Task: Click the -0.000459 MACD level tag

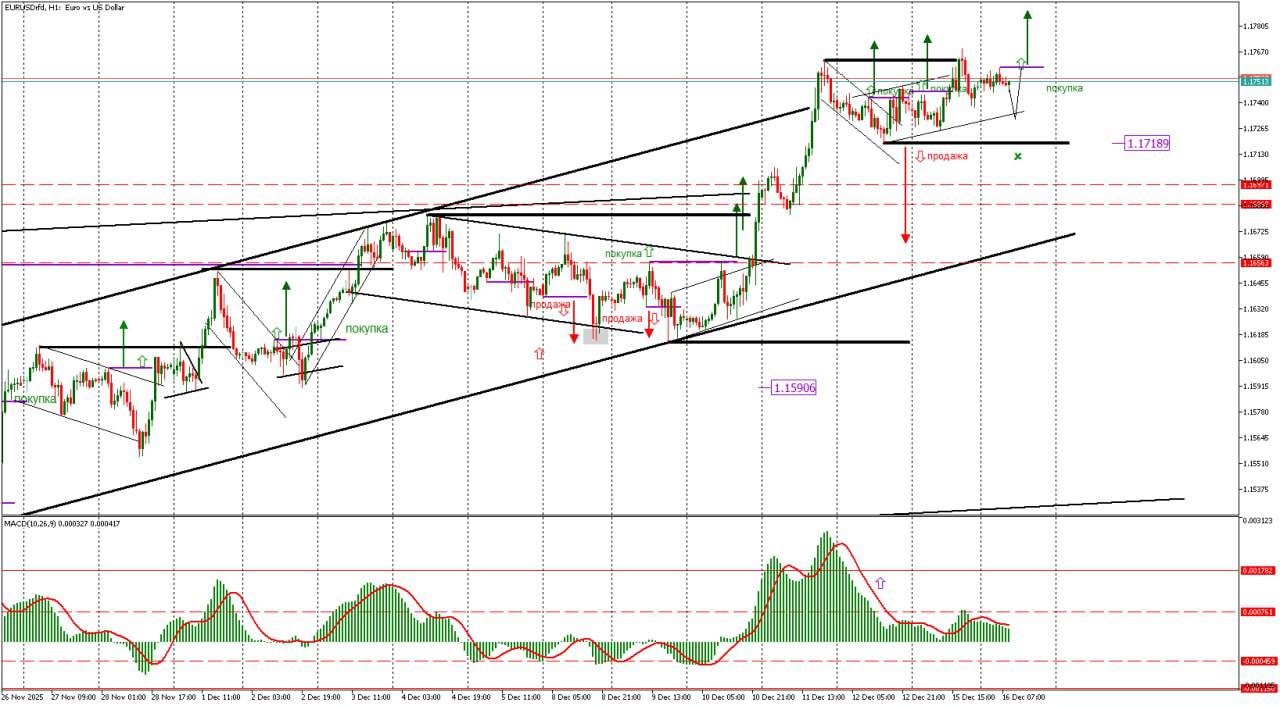Action: [x=1256, y=661]
